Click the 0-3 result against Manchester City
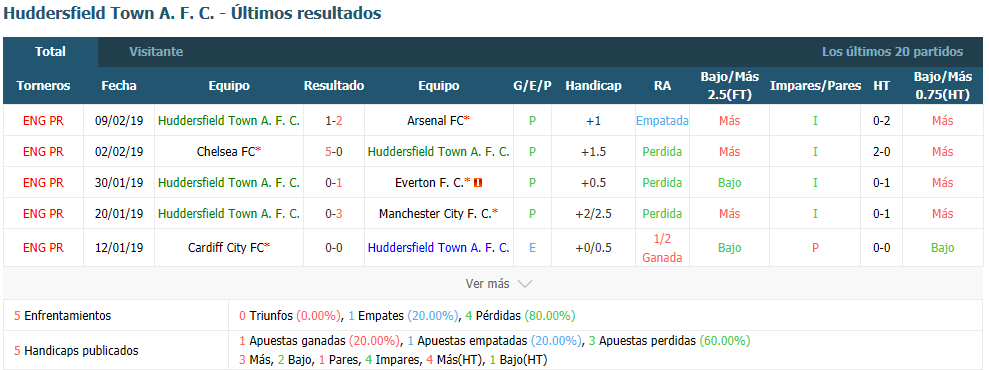Screen dimensions: 989x370 coord(334,214)
